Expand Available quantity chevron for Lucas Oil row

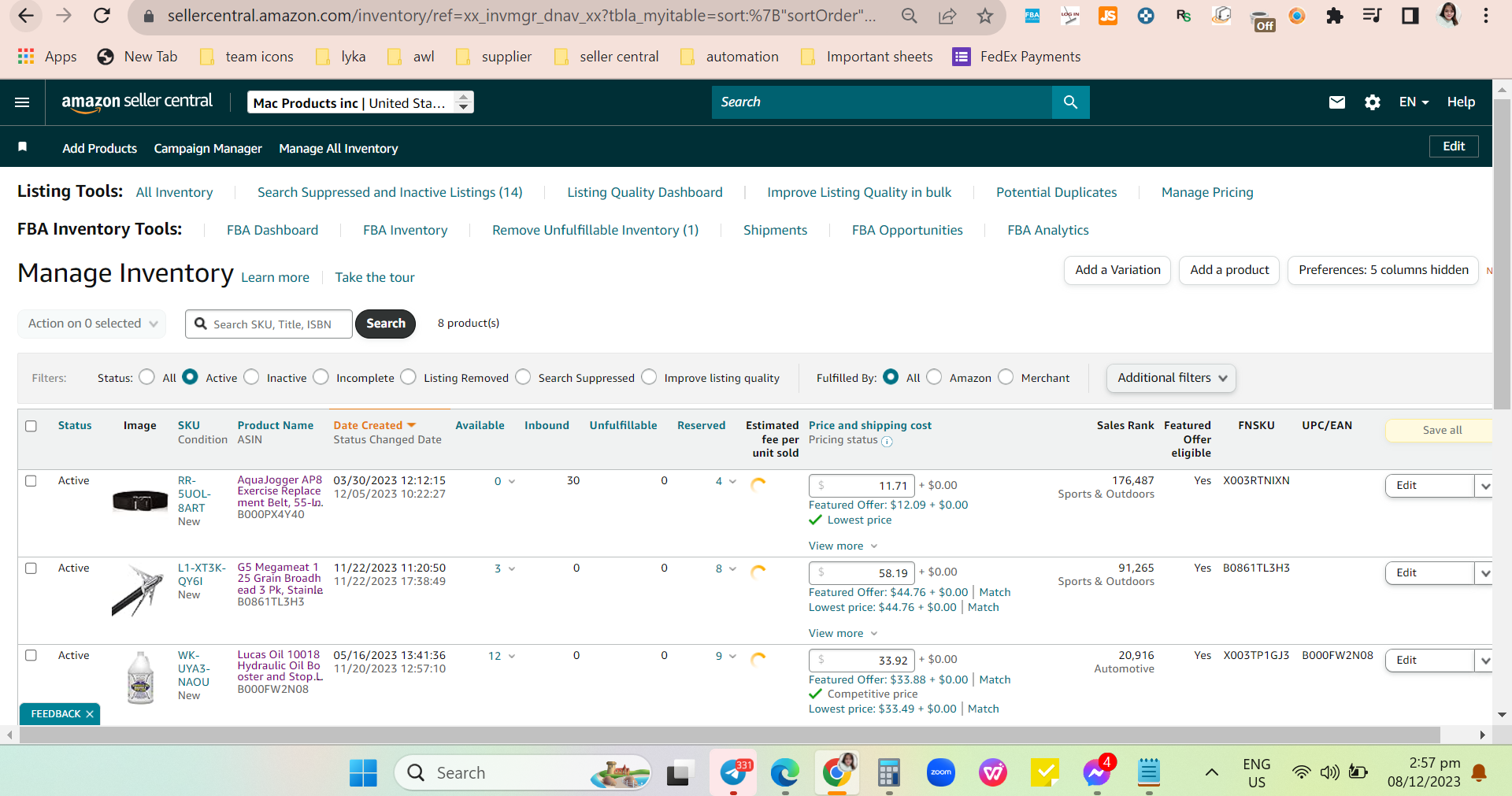(x=512, y=656)
